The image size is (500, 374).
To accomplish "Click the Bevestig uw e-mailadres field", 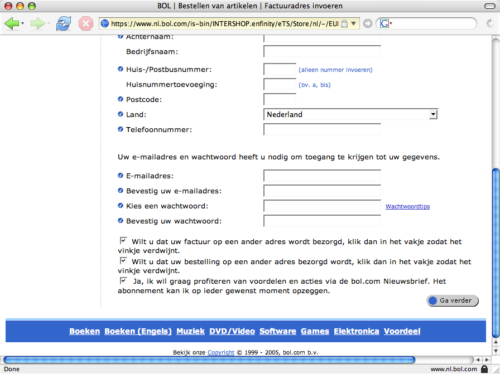I will (x=322, y=191).
